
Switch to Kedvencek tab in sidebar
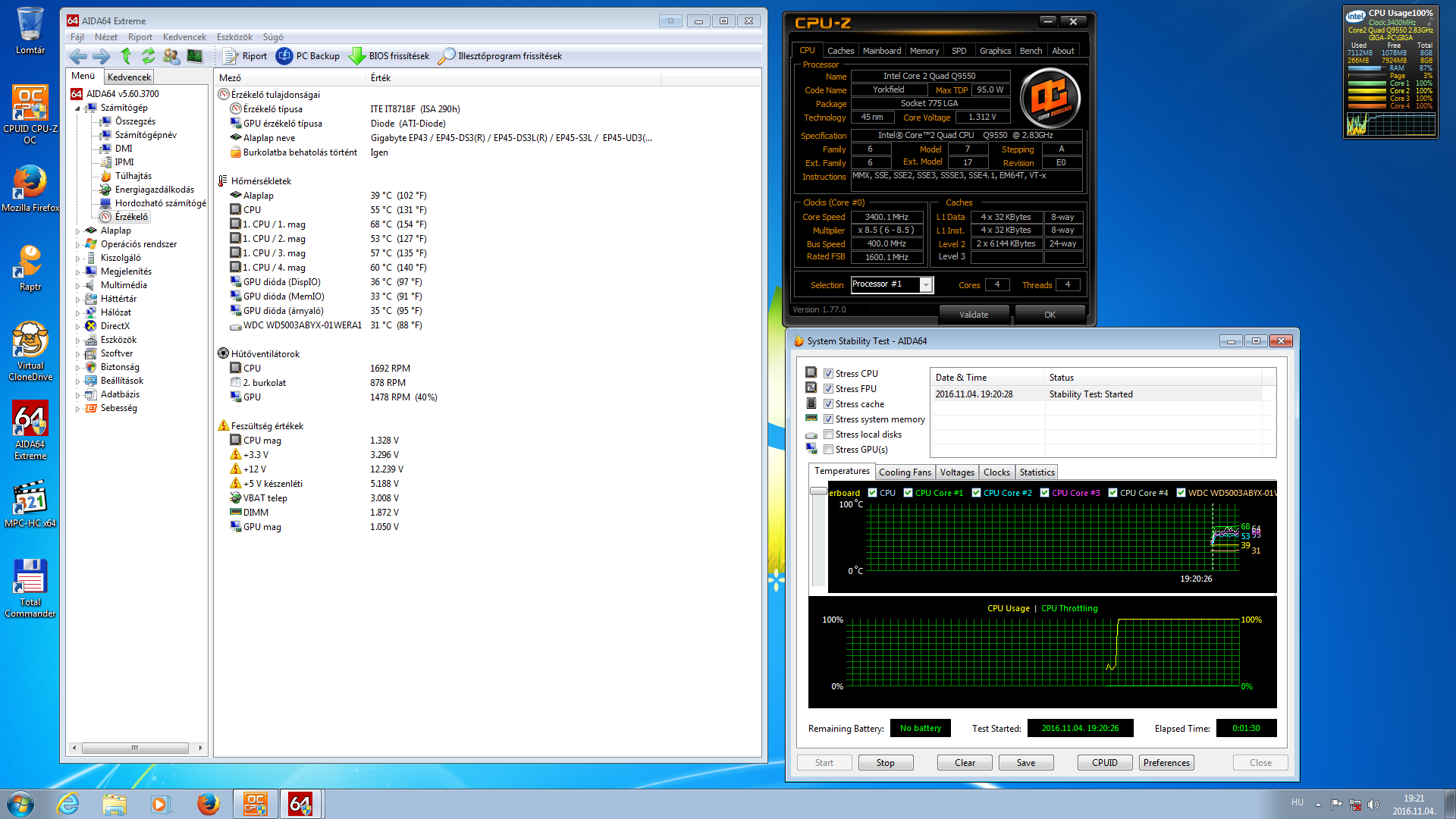click(x=129, y=77)
